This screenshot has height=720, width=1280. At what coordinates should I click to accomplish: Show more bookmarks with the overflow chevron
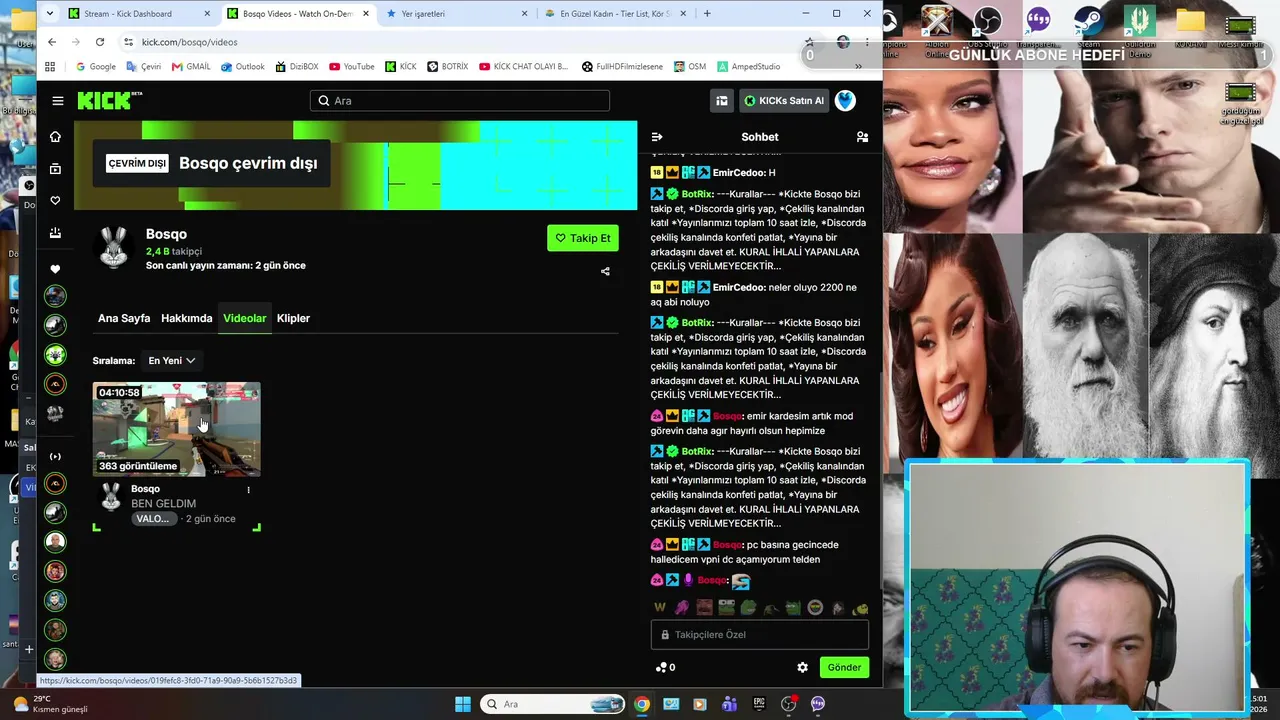pyautogui.click(x=857, y=67)
